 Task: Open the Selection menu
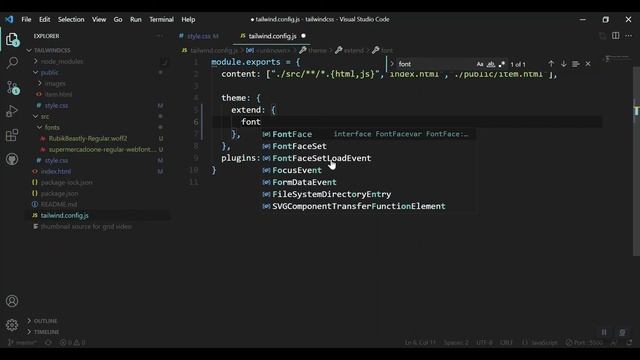coord(71,19)
